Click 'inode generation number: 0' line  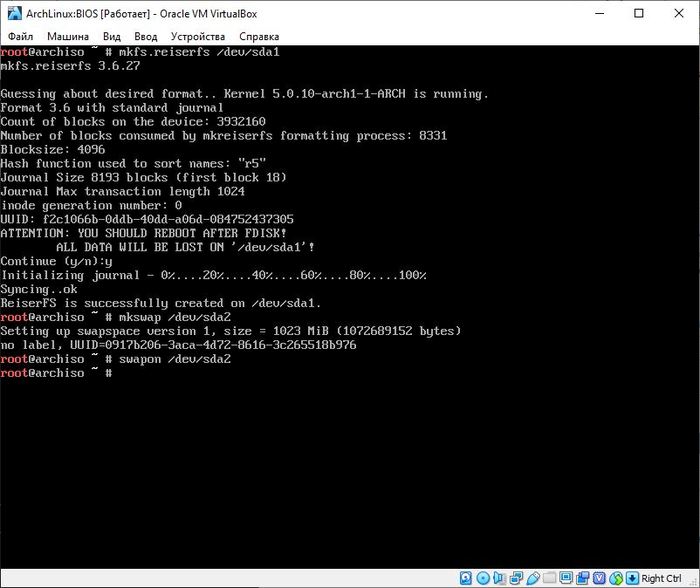(91, 205)
